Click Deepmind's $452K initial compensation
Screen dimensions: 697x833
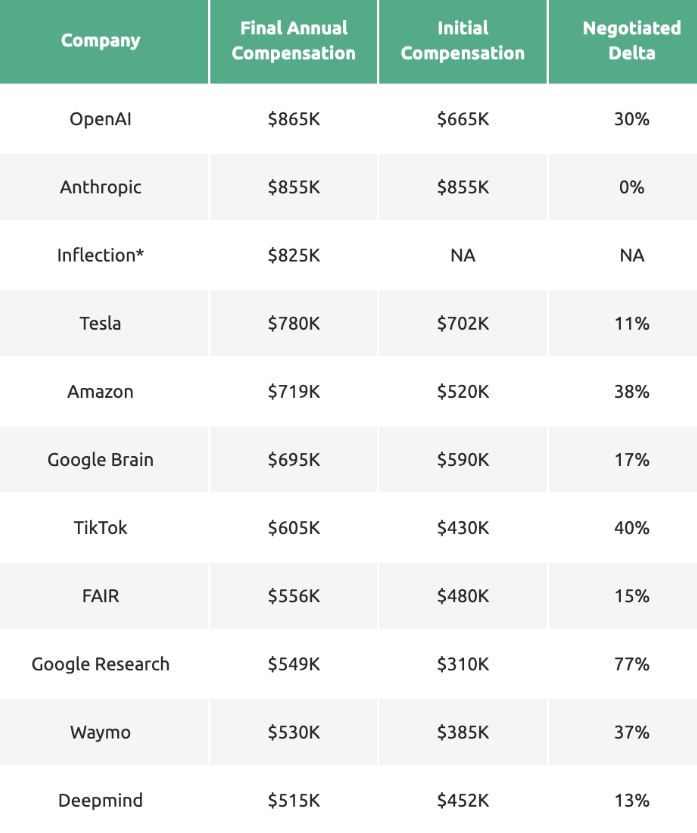pyautogui.click(x=463, y=800)
